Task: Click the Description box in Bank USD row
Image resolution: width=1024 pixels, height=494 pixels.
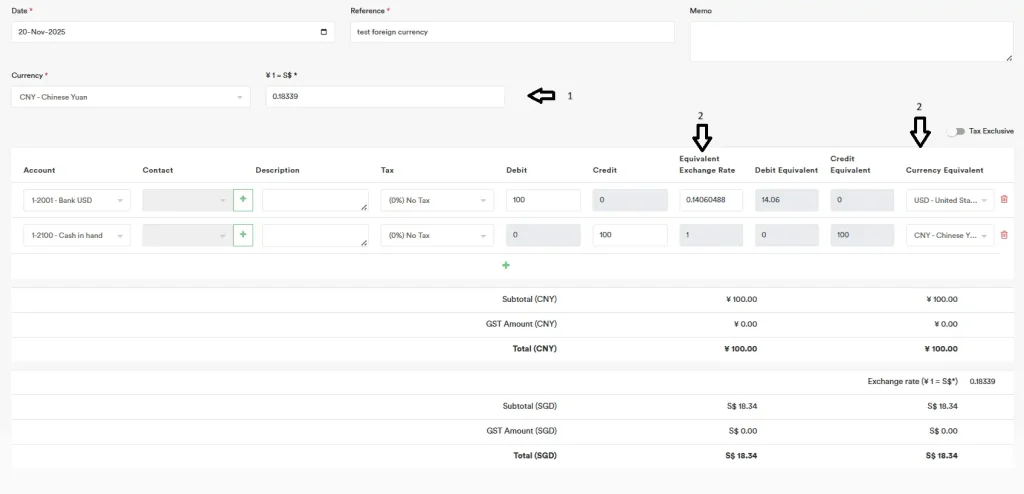Action: 315,200
